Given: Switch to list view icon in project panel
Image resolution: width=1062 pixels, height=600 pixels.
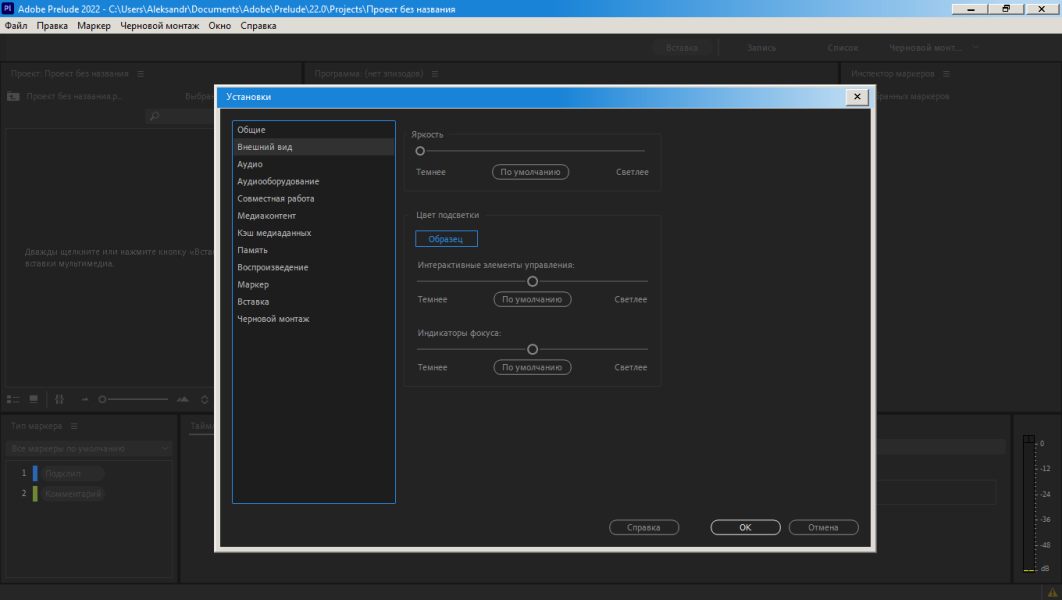Looking at the screenshot, I should 13,400.
